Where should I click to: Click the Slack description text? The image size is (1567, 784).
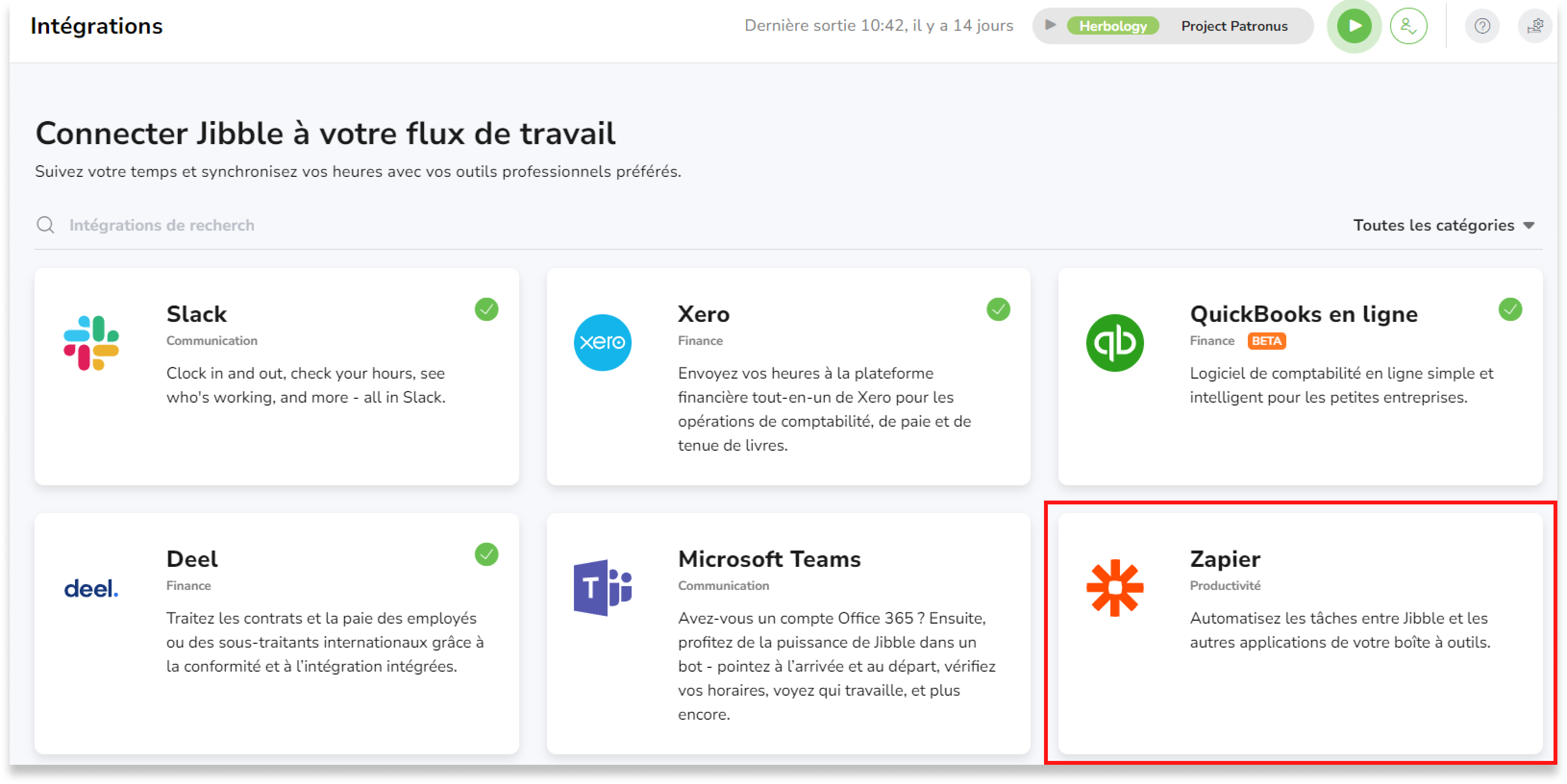click(306, 385)
